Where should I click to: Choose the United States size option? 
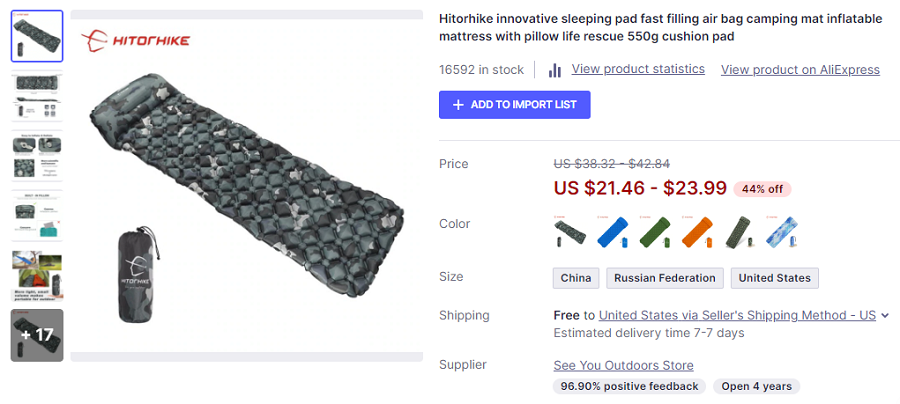coord(775,278)
